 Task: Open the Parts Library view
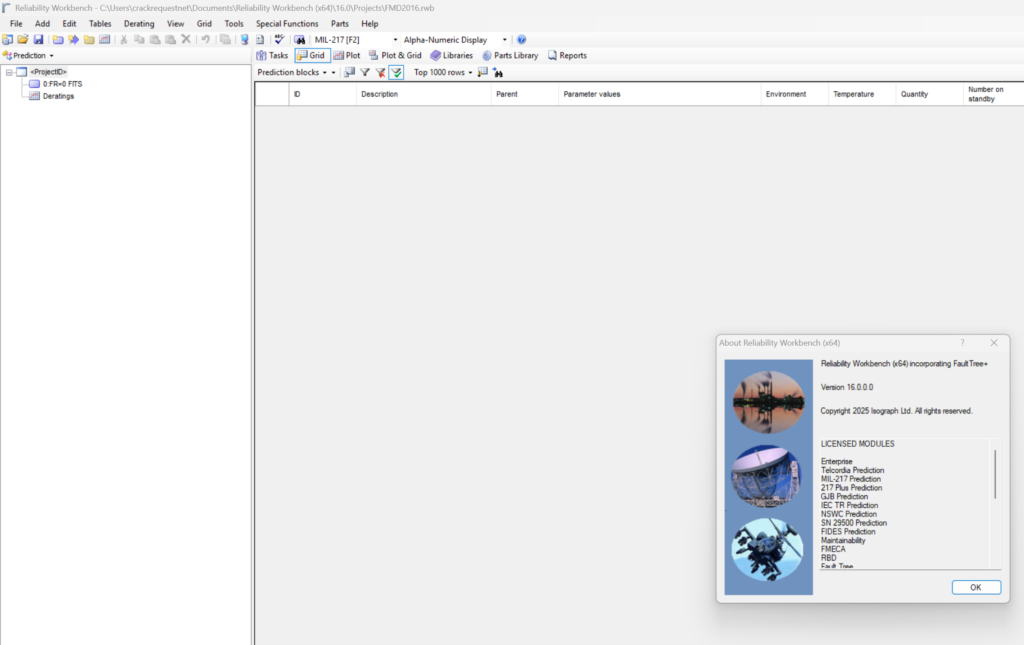click(x=510, y=55)
